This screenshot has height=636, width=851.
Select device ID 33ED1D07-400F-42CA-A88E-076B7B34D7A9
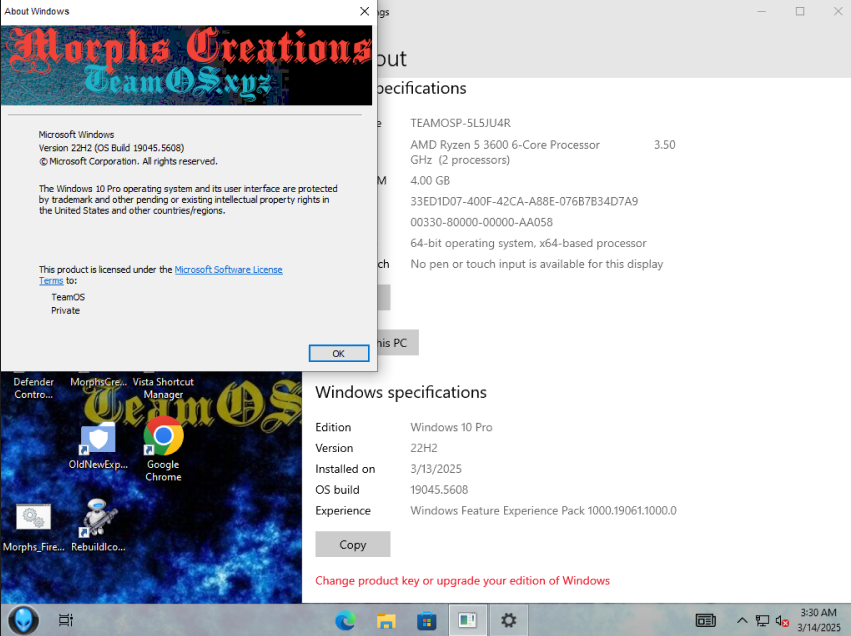(x=524, y=201)
